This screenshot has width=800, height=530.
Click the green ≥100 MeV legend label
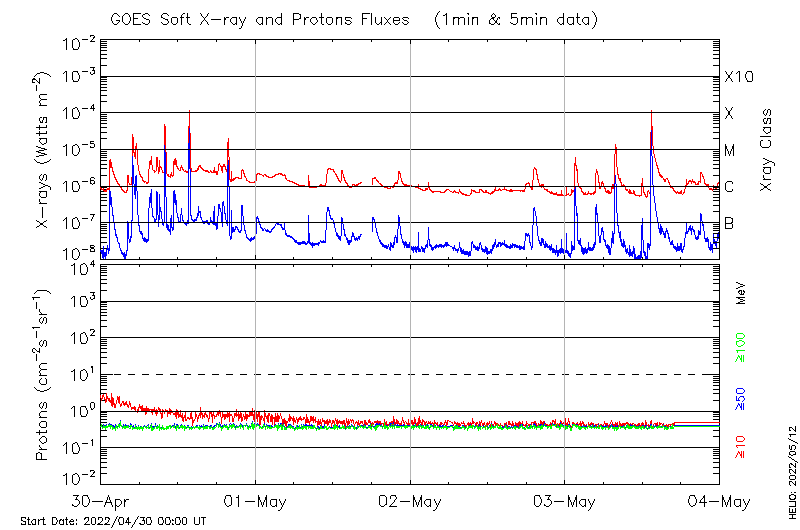pos(741,347)
